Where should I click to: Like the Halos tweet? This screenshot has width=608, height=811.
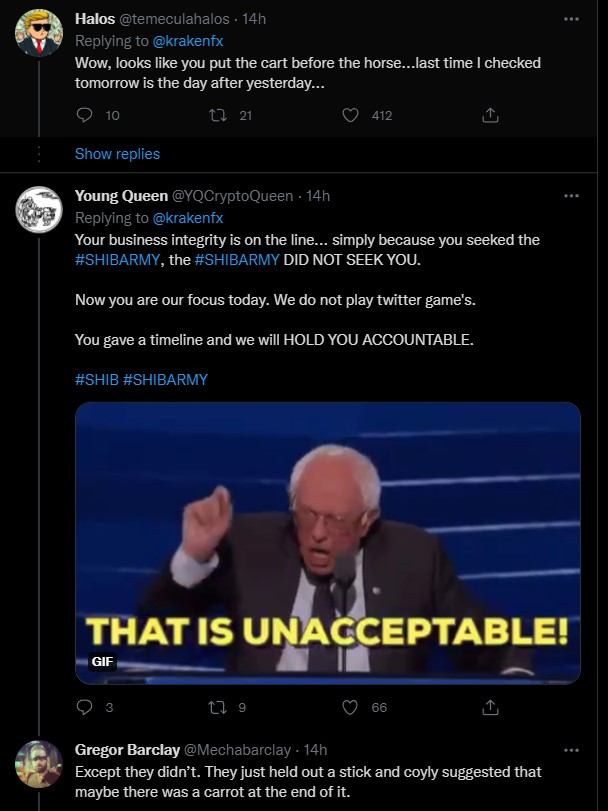(x=350, y=115)
